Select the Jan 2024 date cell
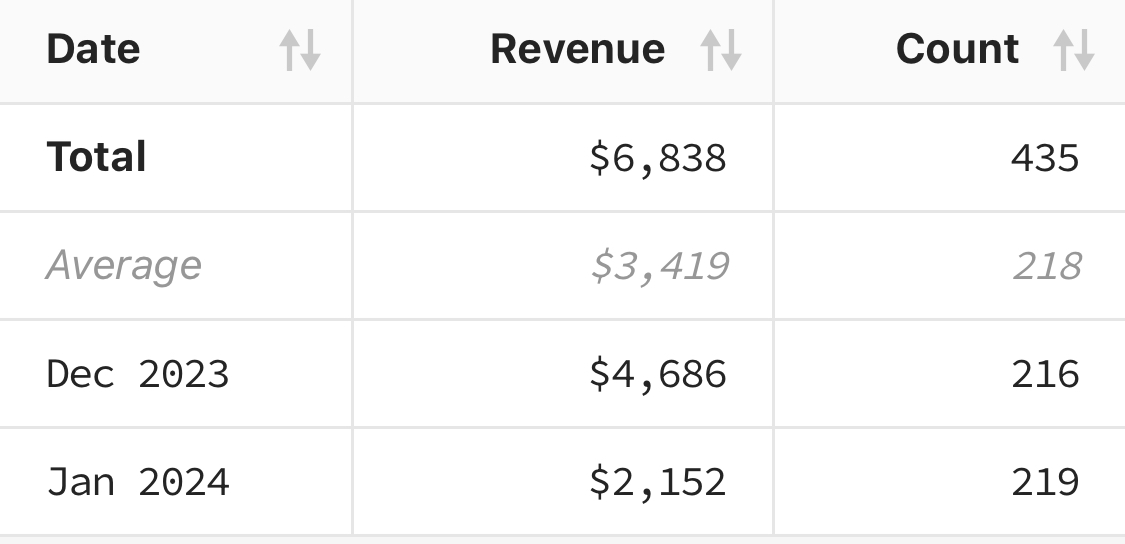This screenshot has width=1125, height=544. pyautogui.click(x=138, y=482)
